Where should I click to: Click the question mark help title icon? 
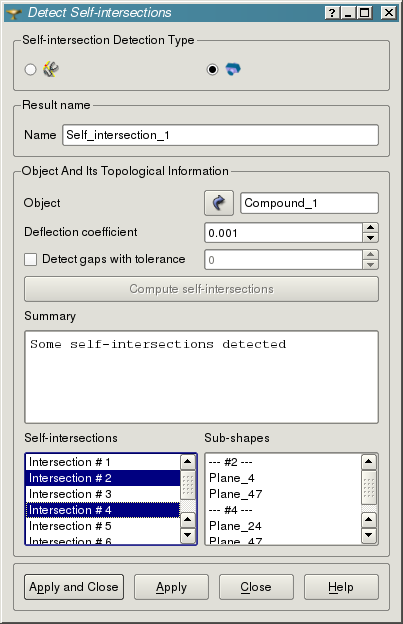click(332, 13)
